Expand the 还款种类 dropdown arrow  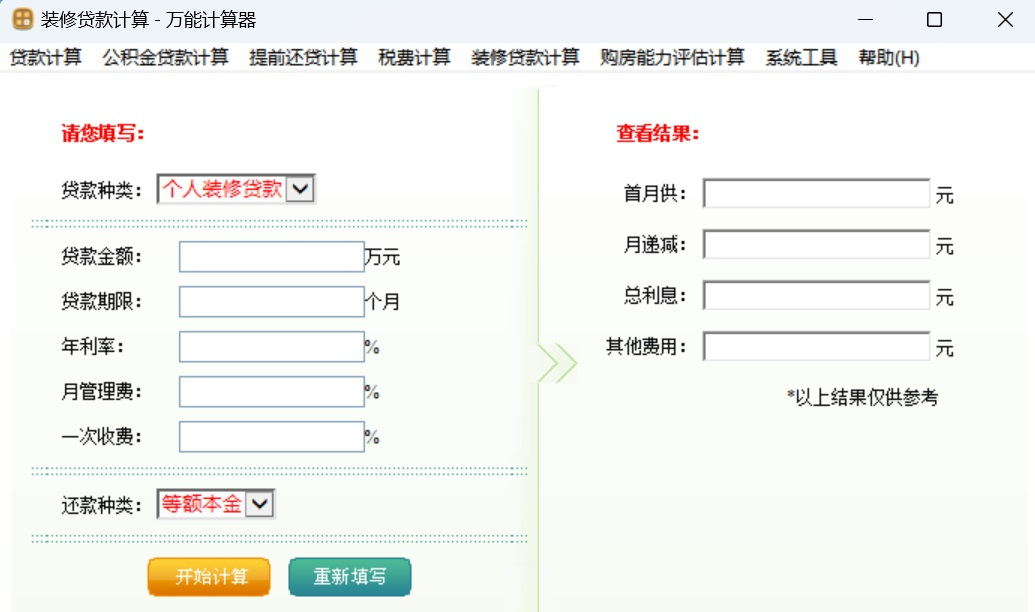pos(259,505)
